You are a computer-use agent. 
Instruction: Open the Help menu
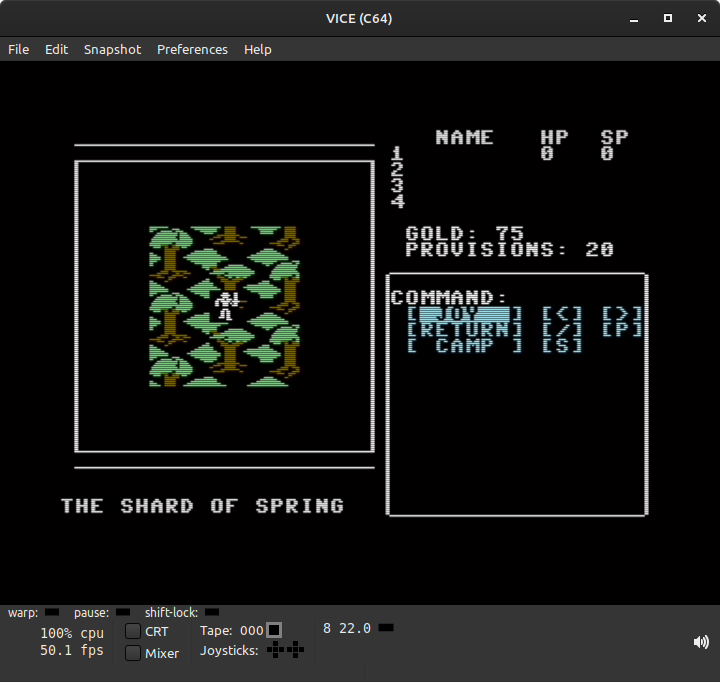(x=257, y=49)
